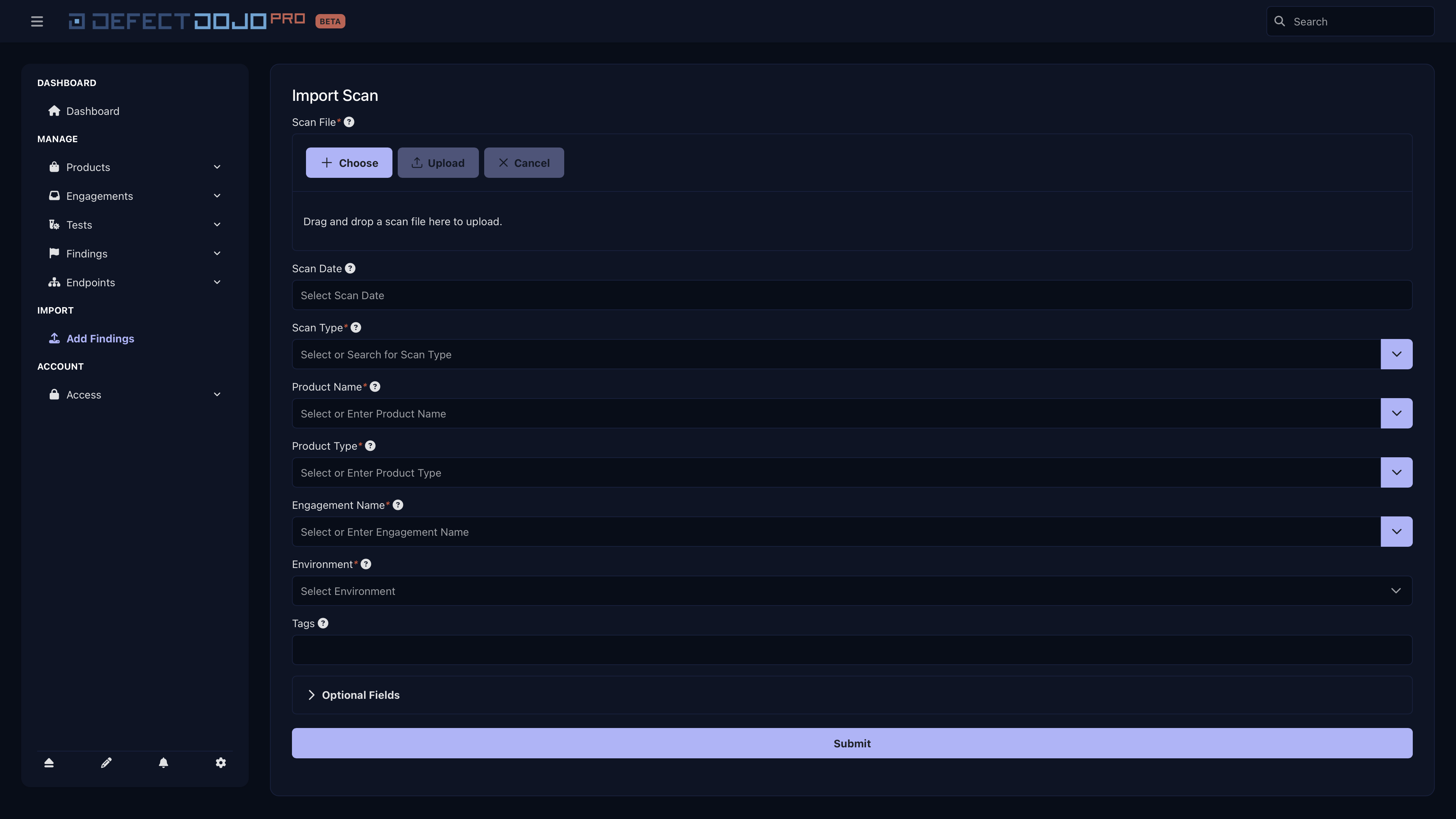Click help icon next to Scan File
Viewport: 1456px width, 819px height.
349,122
